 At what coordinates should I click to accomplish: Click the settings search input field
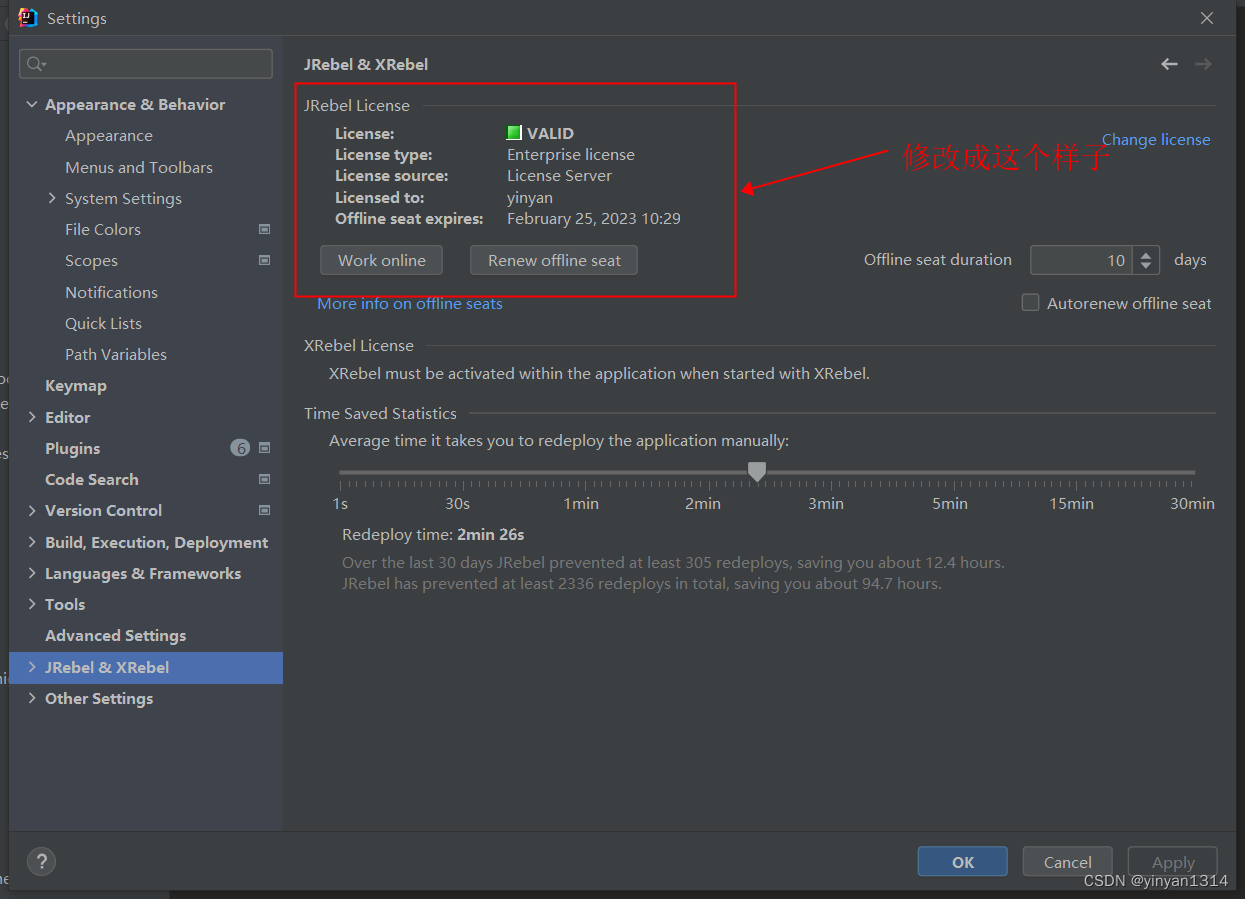146,64
